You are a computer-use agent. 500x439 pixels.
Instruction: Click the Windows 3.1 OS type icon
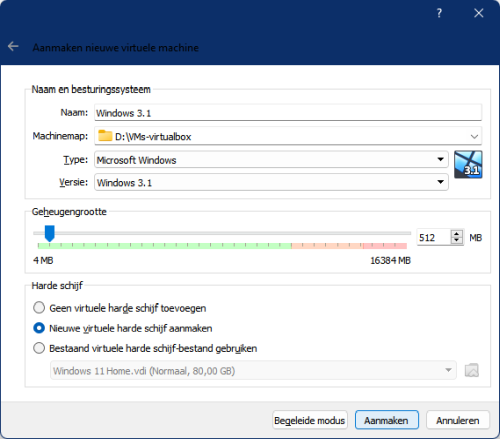tap(468, 164)
